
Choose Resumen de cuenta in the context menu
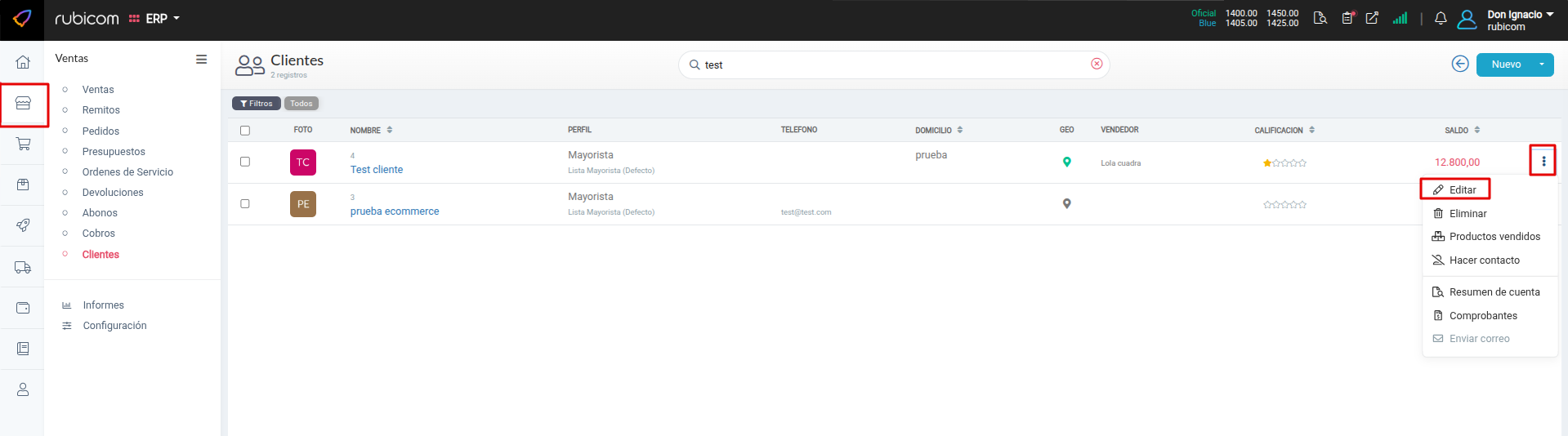[x=1494, y=291]
